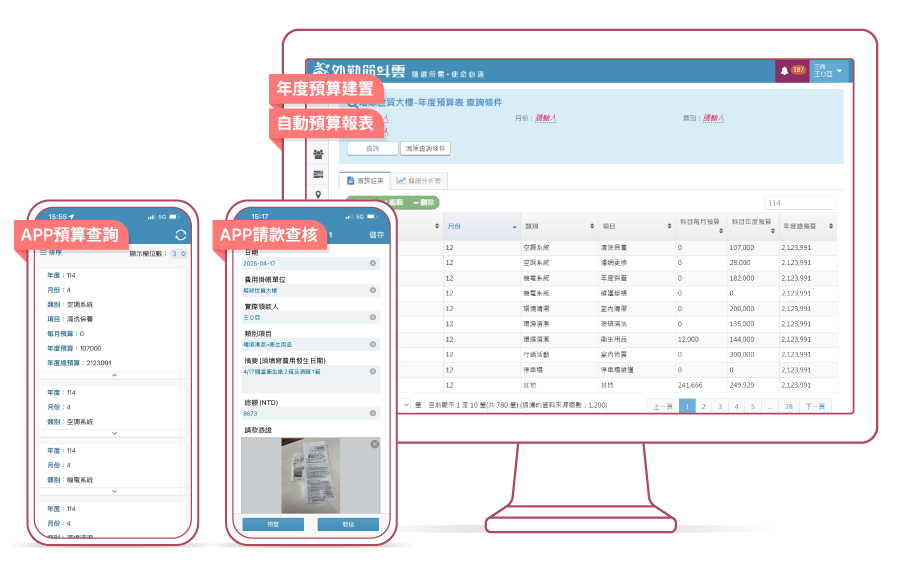Click the 清除查詢條件 button
This screenshot has width=900, height=570.
pyautogui.click(x=425, y=148)
